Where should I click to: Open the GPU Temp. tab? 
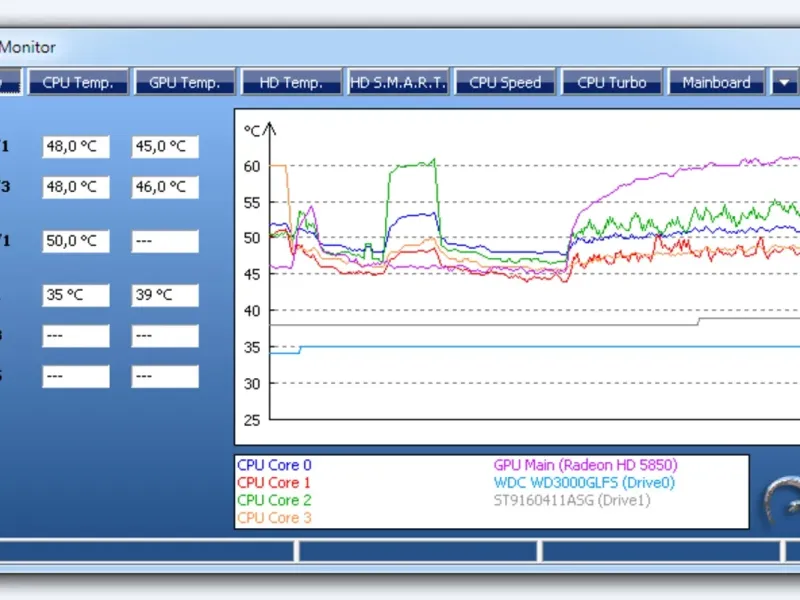tap(184, 82)
